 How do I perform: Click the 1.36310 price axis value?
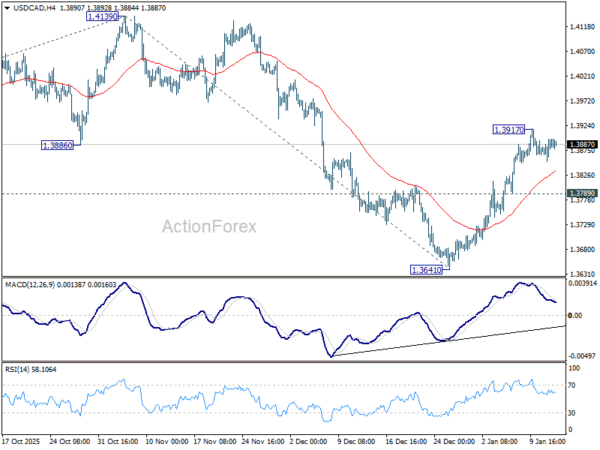(582, 274)
